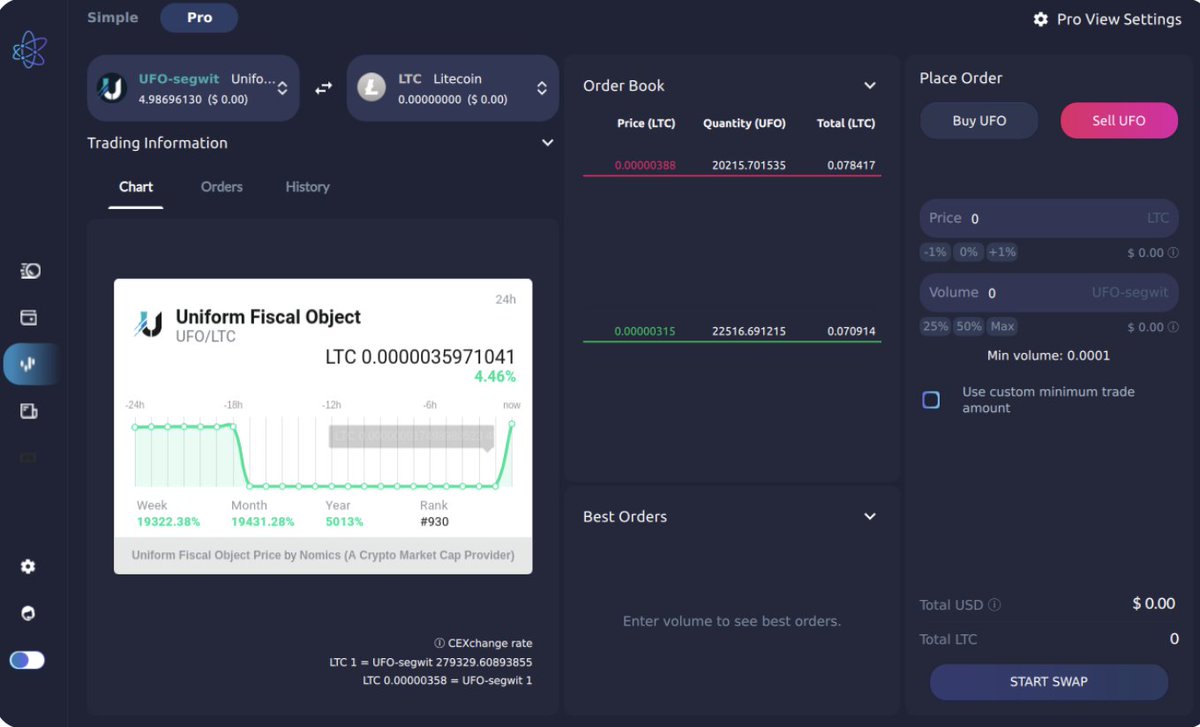
Task: Open the Litecoin coin selector dropdown
Action: click(453, 88)
